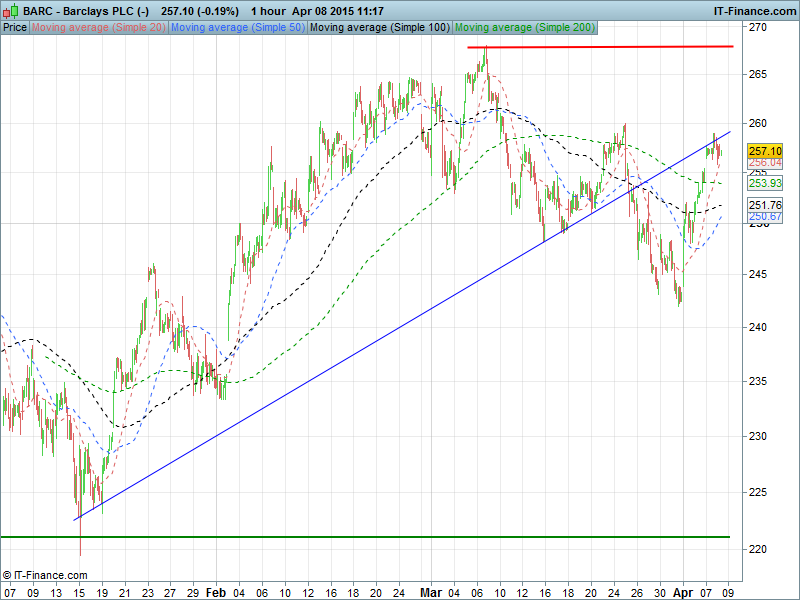
Task: Click the Mar label on the time axis
Action: pyautogui.click(x=430, y=592)
